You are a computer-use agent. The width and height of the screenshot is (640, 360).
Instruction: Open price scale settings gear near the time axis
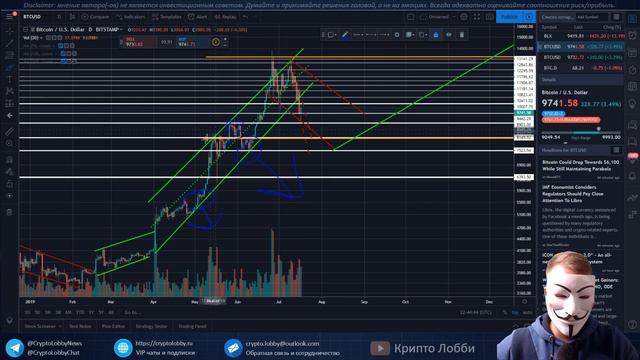(x=524, y=302)
